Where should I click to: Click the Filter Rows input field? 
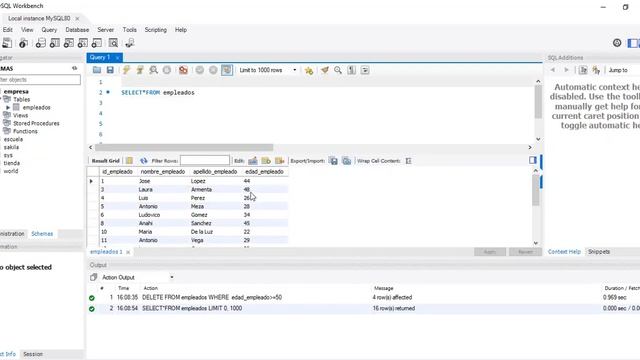205,160
